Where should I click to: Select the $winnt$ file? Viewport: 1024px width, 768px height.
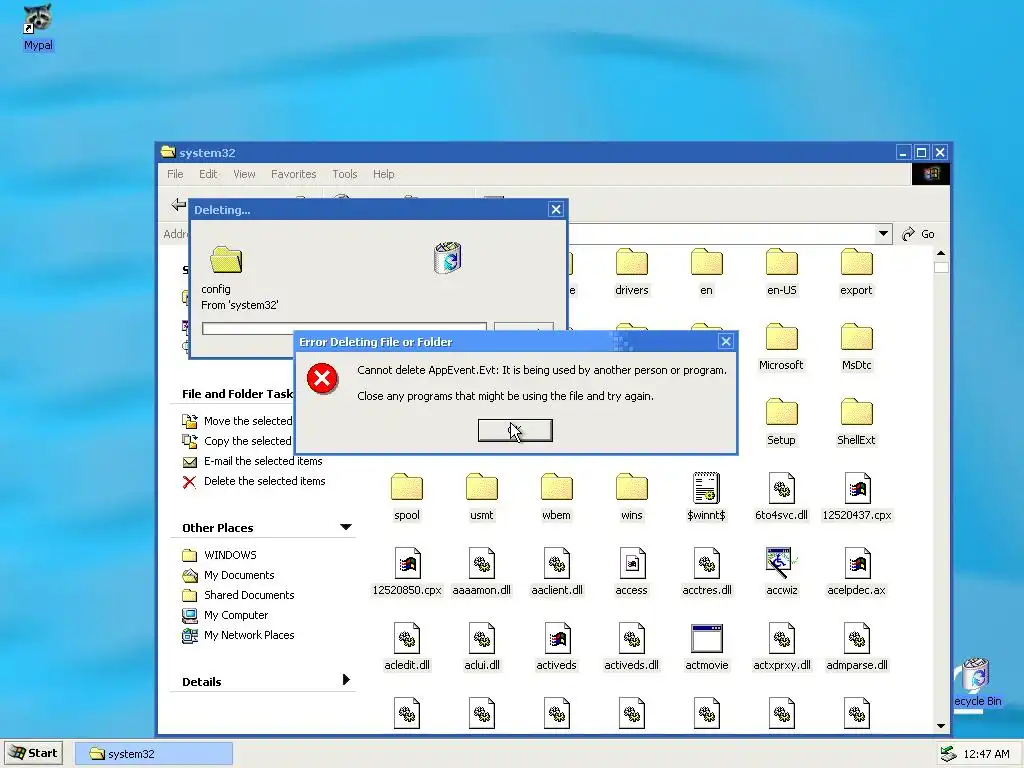(707, 498)
